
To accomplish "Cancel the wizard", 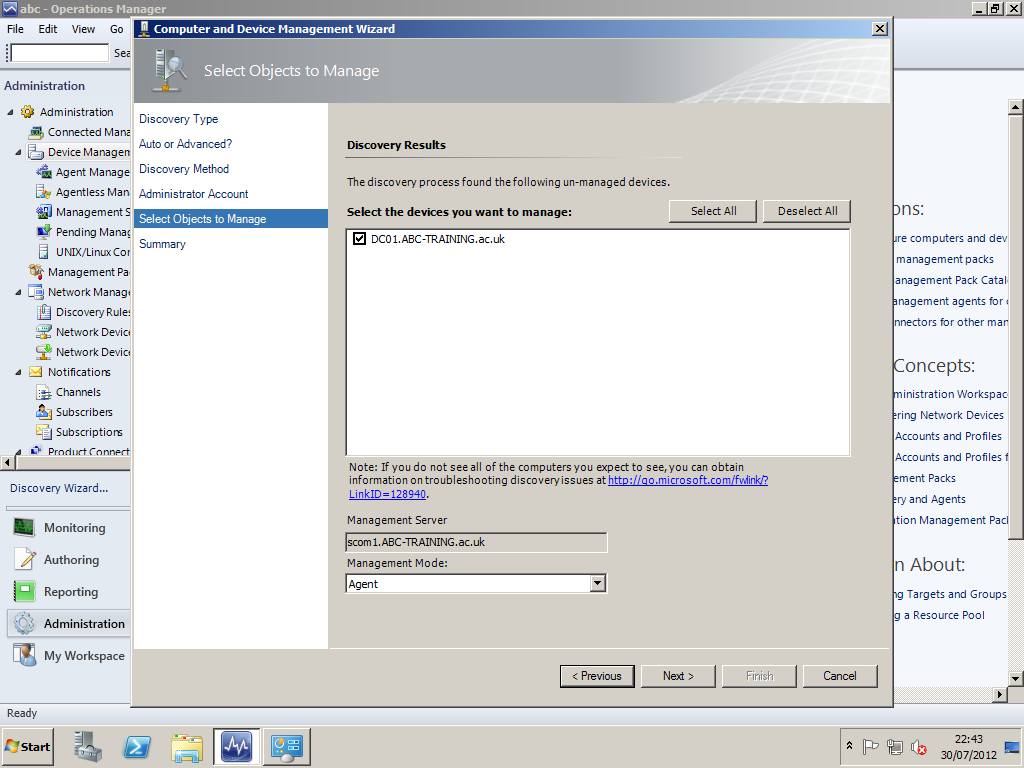I will click(840, 676).
